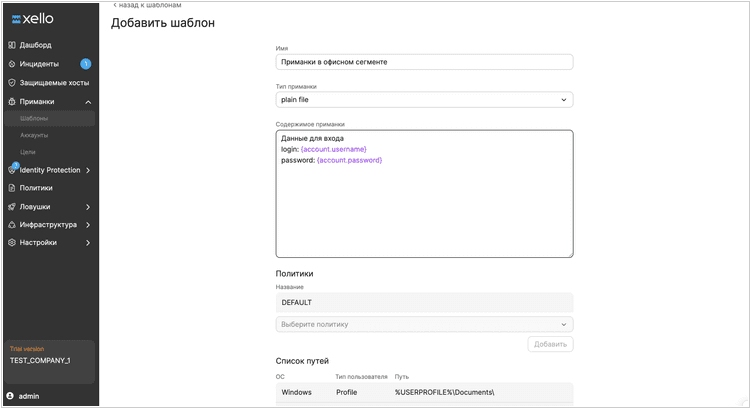Open the Выберите политику dropdown
Screen dimensions: 750x408
click(x=424, y=324)
